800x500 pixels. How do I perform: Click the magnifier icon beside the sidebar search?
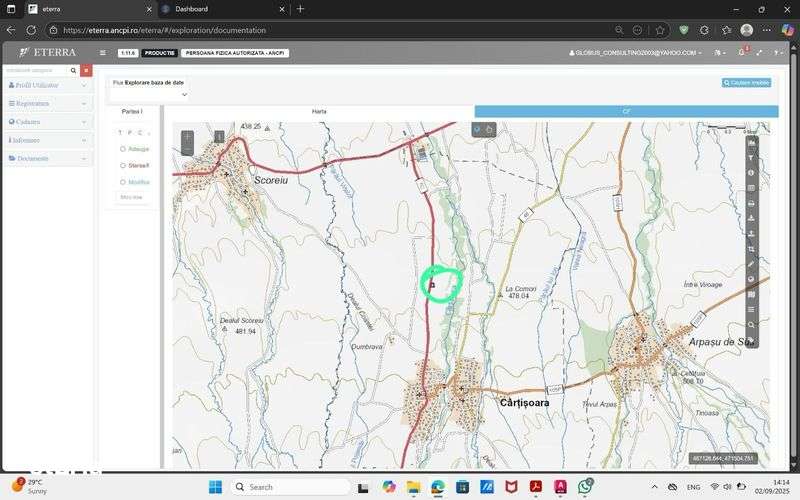point(73,70)
